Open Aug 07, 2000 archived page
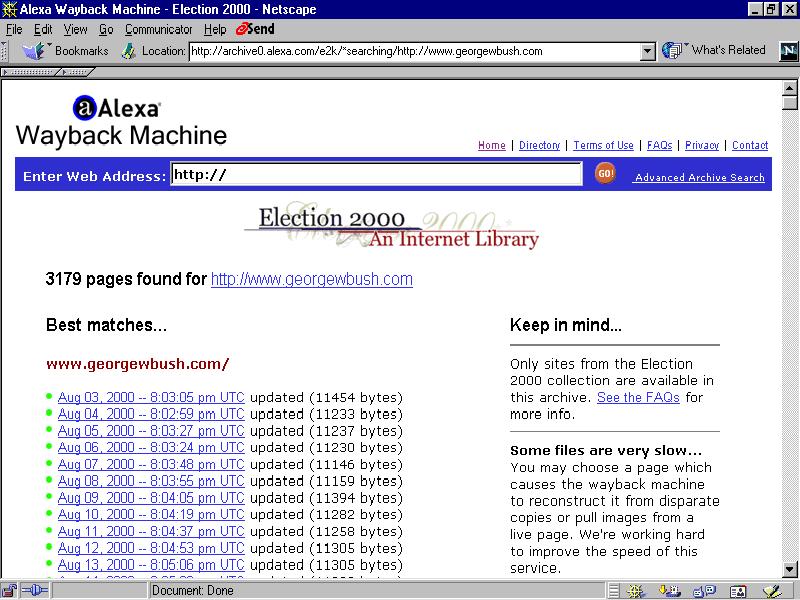This screenshot has height=600, width=800. click(151, 464)
